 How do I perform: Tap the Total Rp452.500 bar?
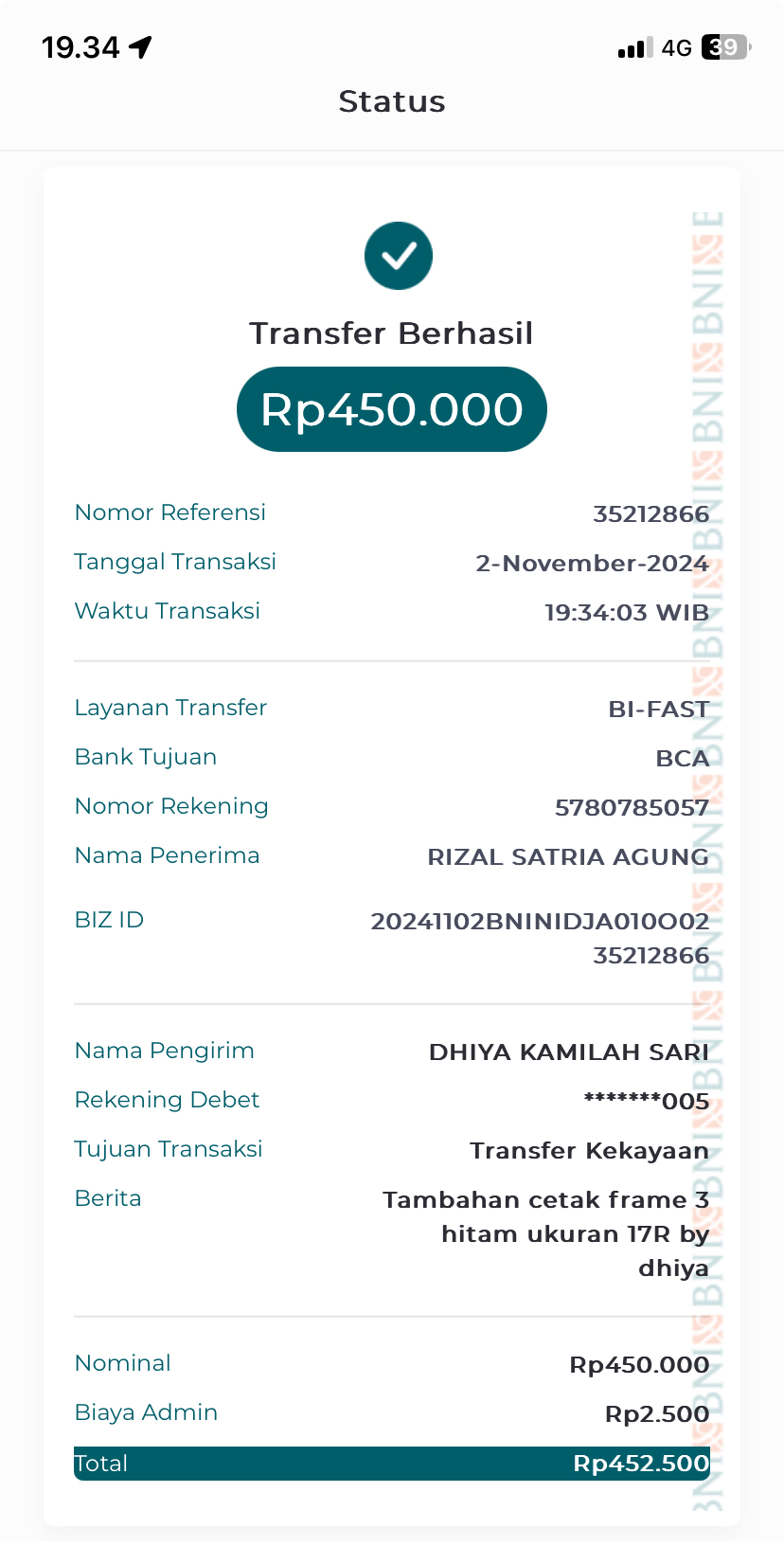[391, 1463]
